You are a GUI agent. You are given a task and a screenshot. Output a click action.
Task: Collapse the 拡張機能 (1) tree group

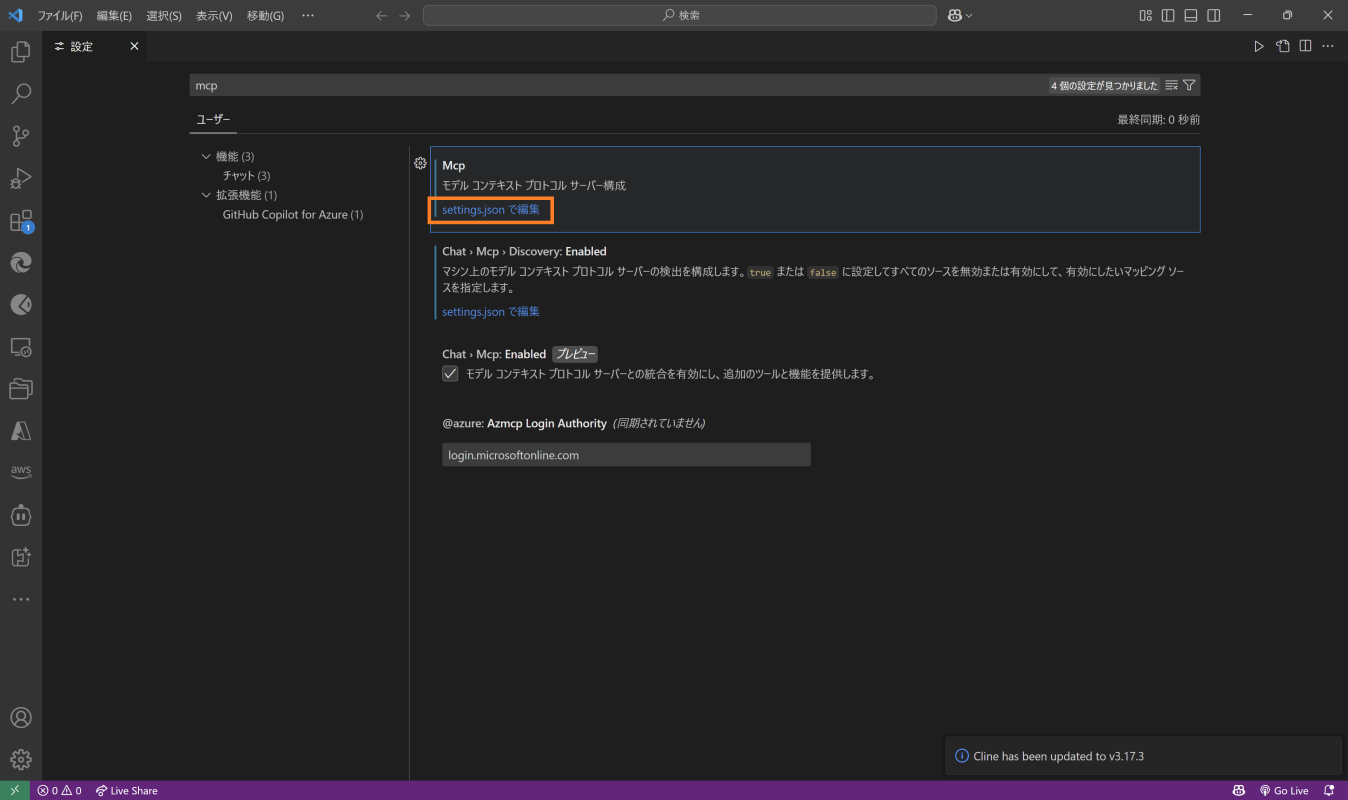tap(206, 195)
